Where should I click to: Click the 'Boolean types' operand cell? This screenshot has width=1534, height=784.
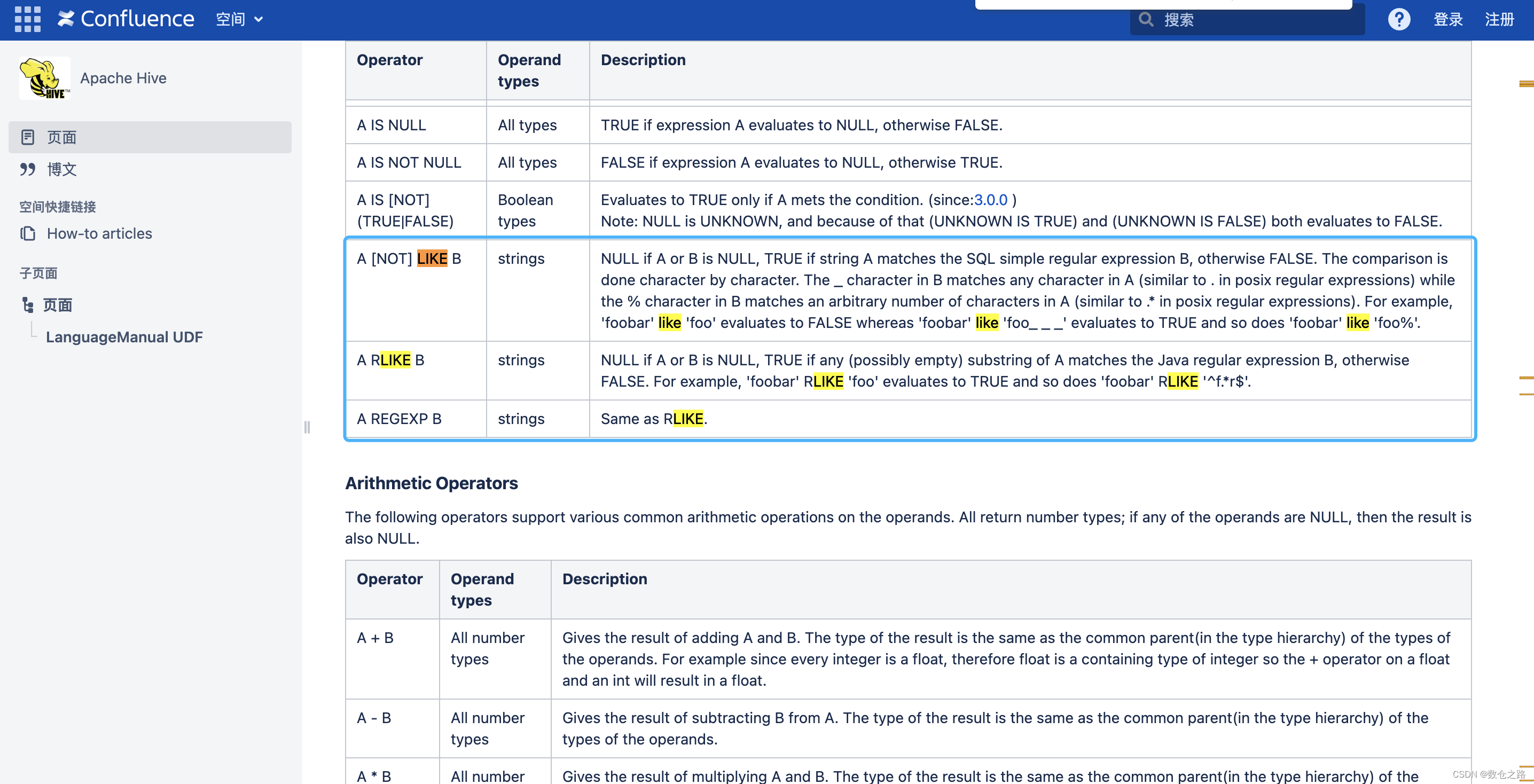tap(538, 210)
